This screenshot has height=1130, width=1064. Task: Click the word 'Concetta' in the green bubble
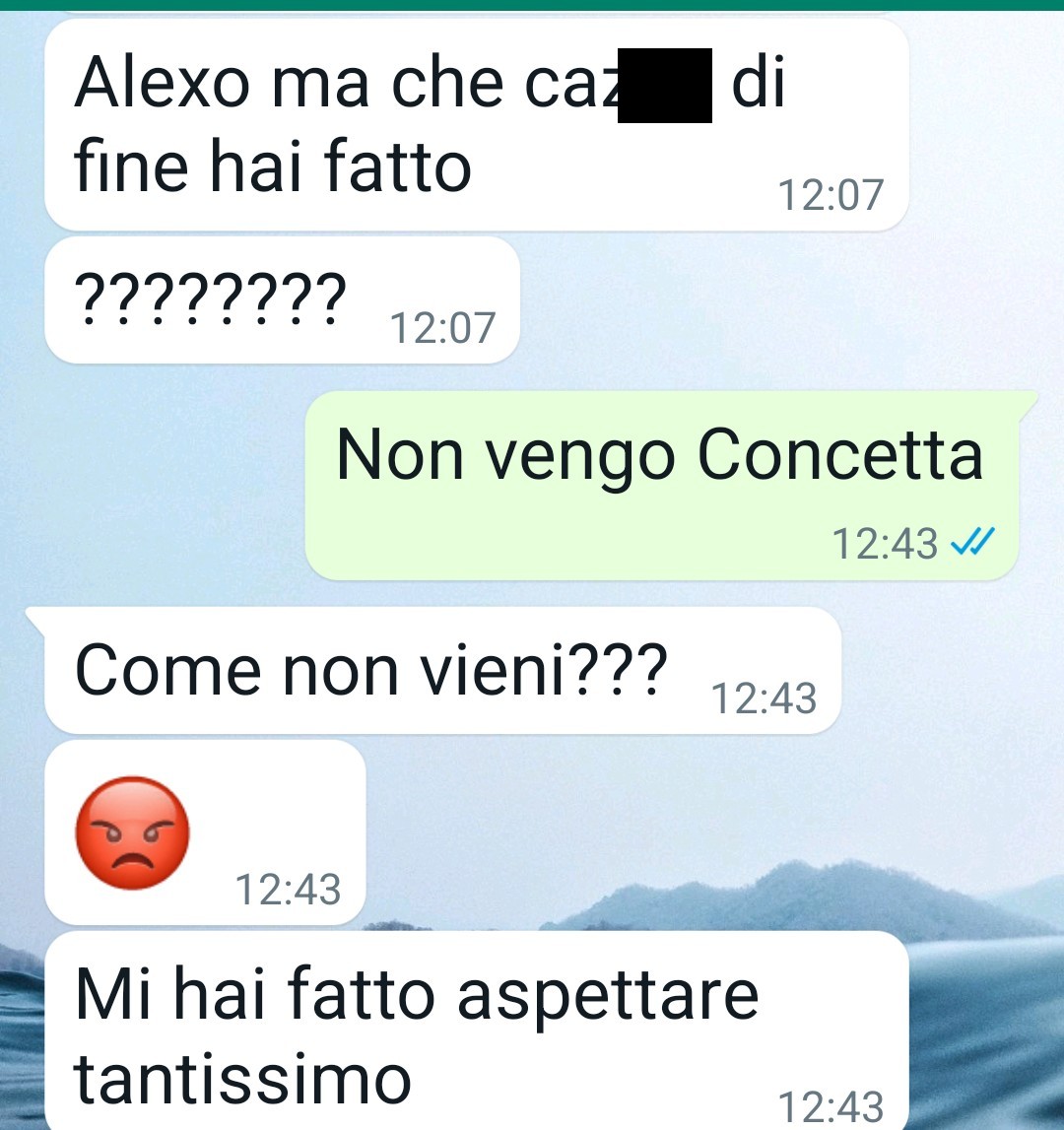[839, 454]
